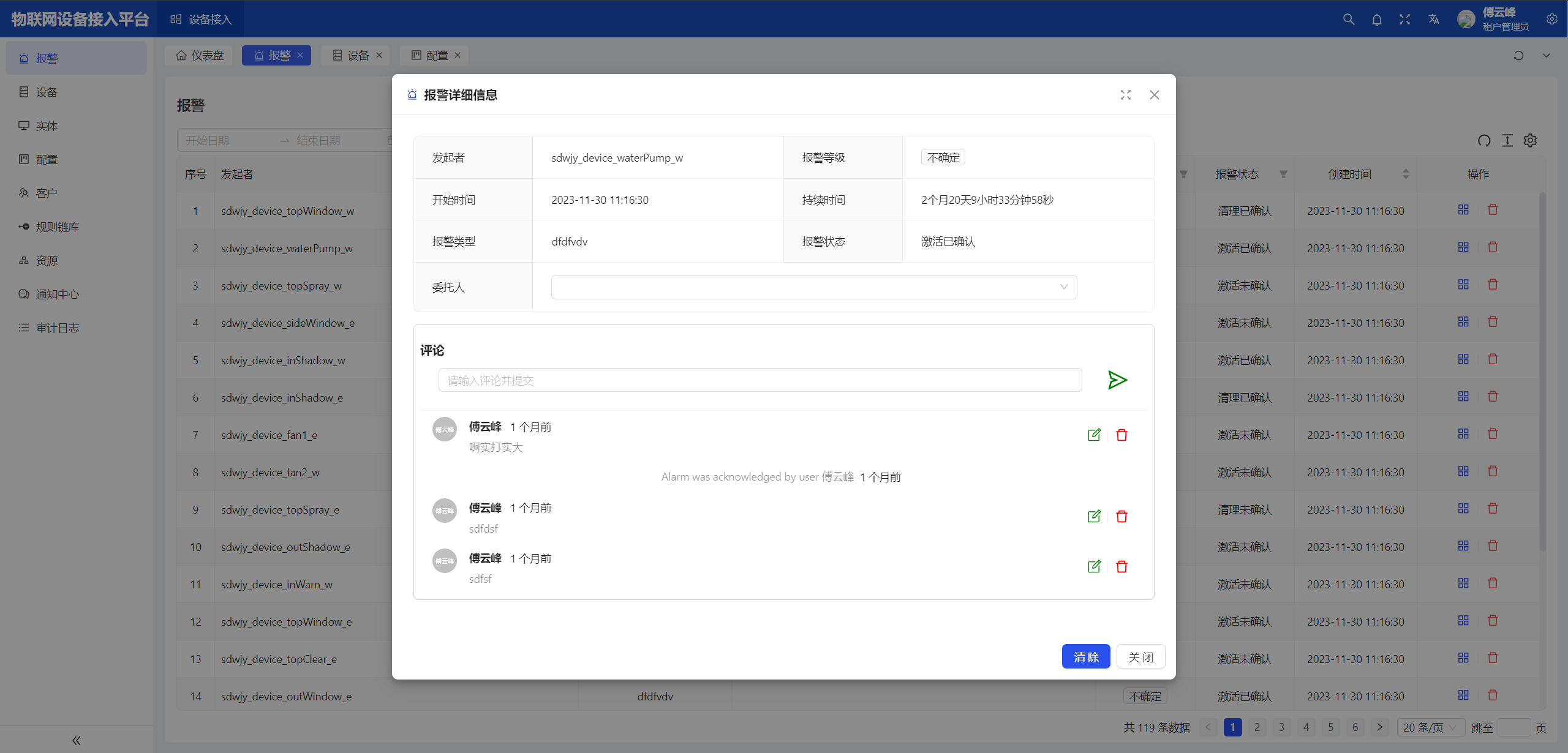The height and width of the screenshot is (753, 1568).
Task: Edit the sdfsf comment
Action: click(1094, 567)
